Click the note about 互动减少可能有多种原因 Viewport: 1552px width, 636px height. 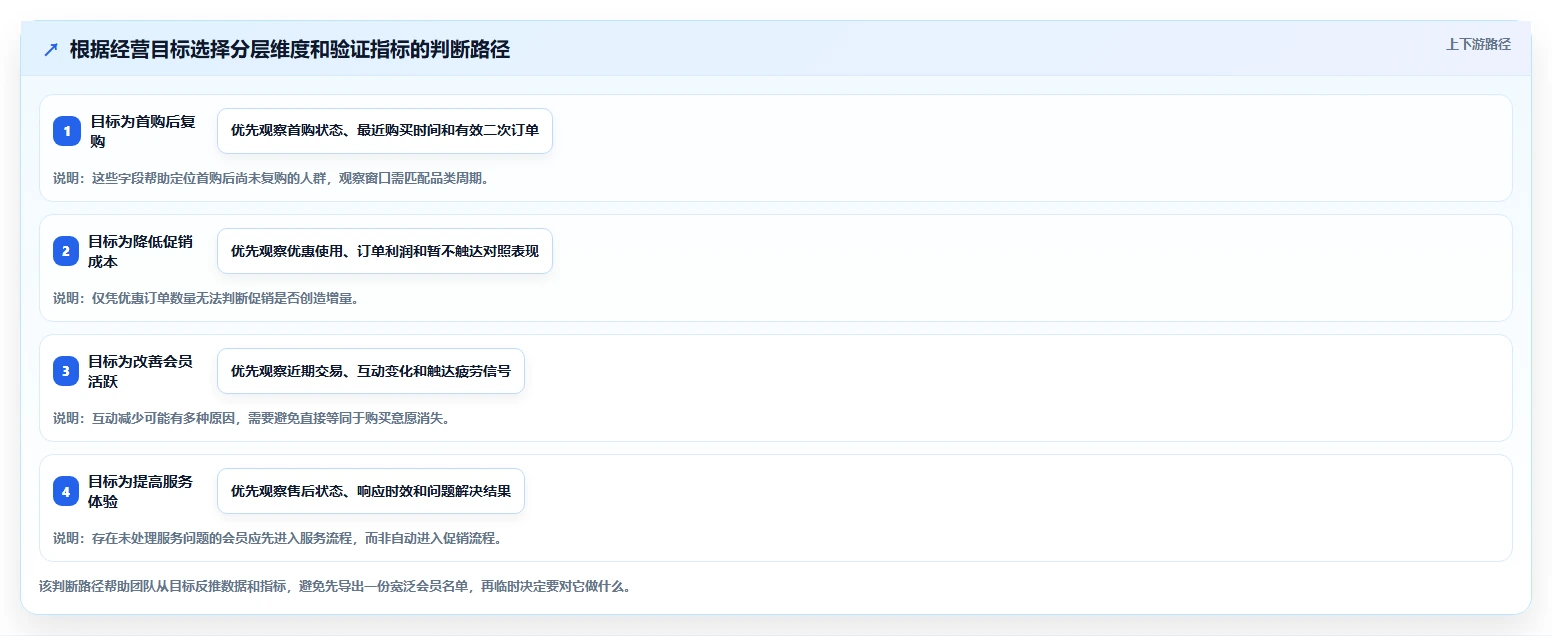(x=252, y=418)
